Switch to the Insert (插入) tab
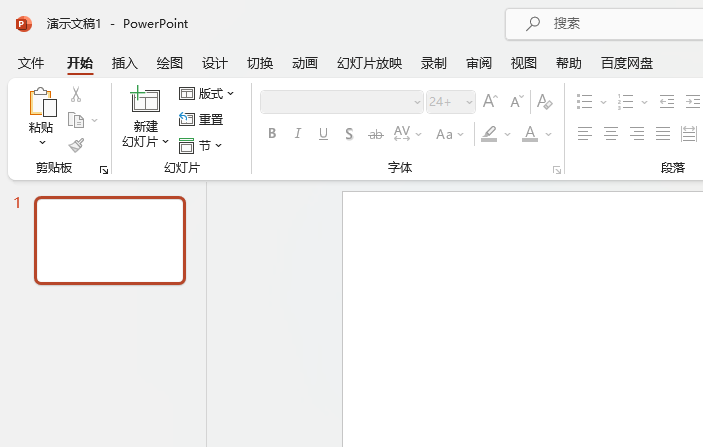The image size is (703, 447). (125, 63)
